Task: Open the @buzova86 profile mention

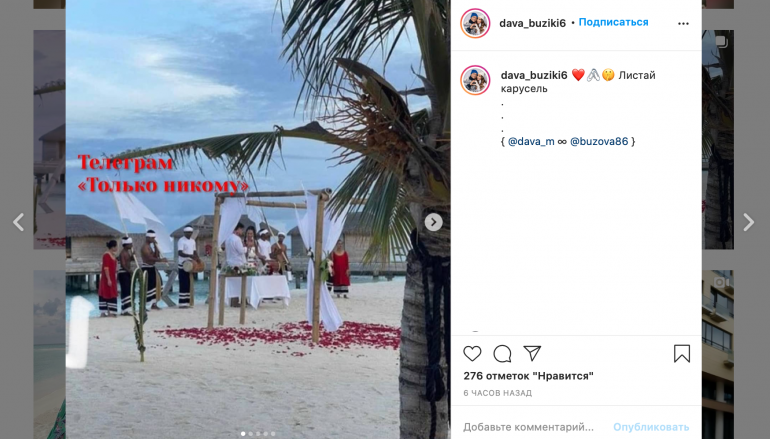Action: point(599,141)
